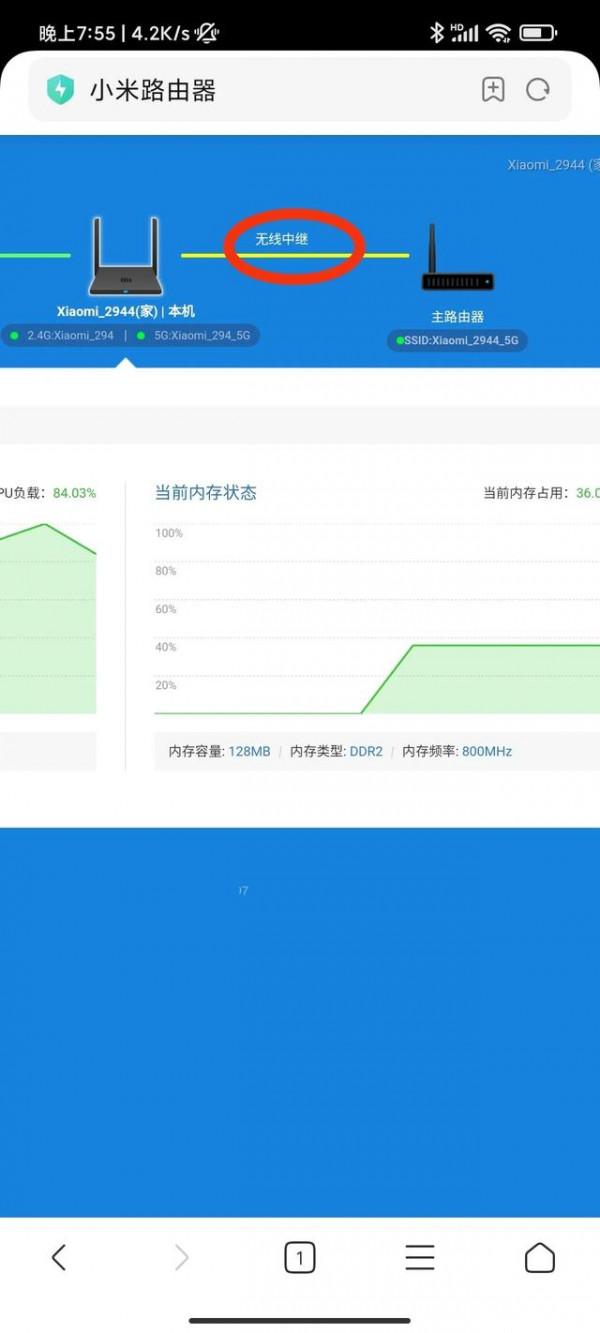Tap the browser forward arrow
Screen dimensions: 600x1333
pyautogui.click(x=181, y=1257)
